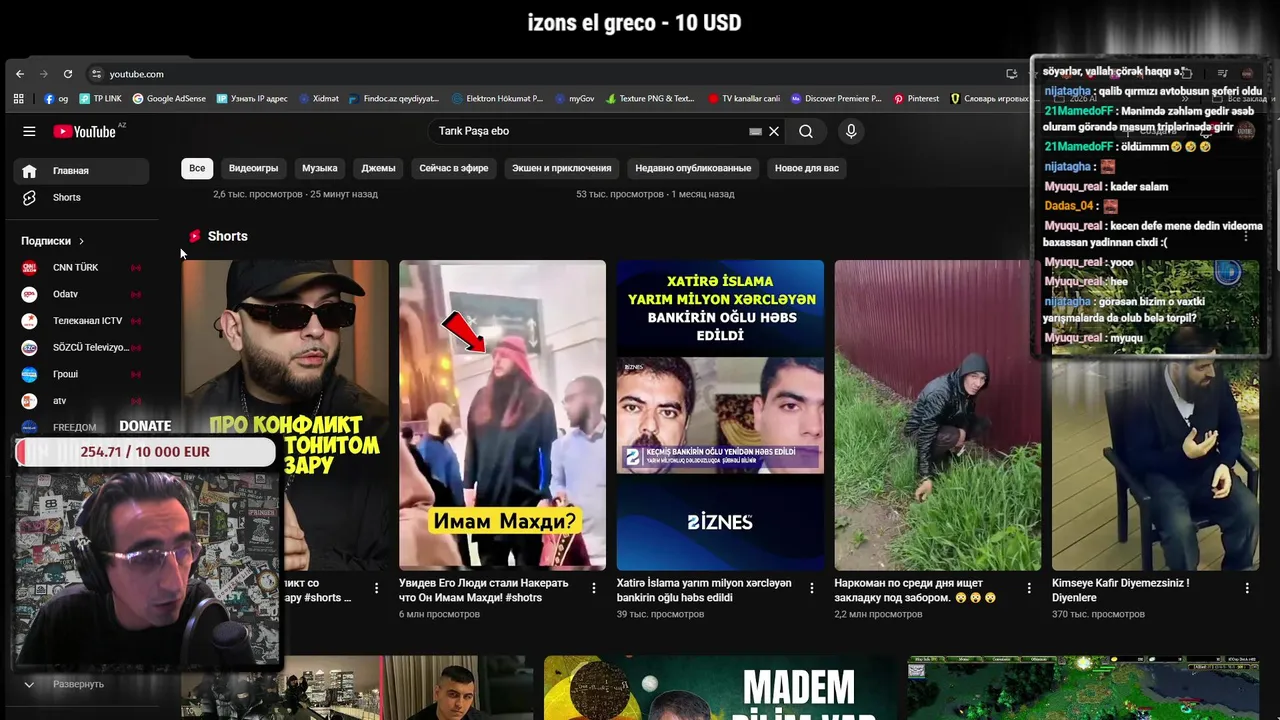
Task: Open the myGov bookmark
Action: (574, 99)
